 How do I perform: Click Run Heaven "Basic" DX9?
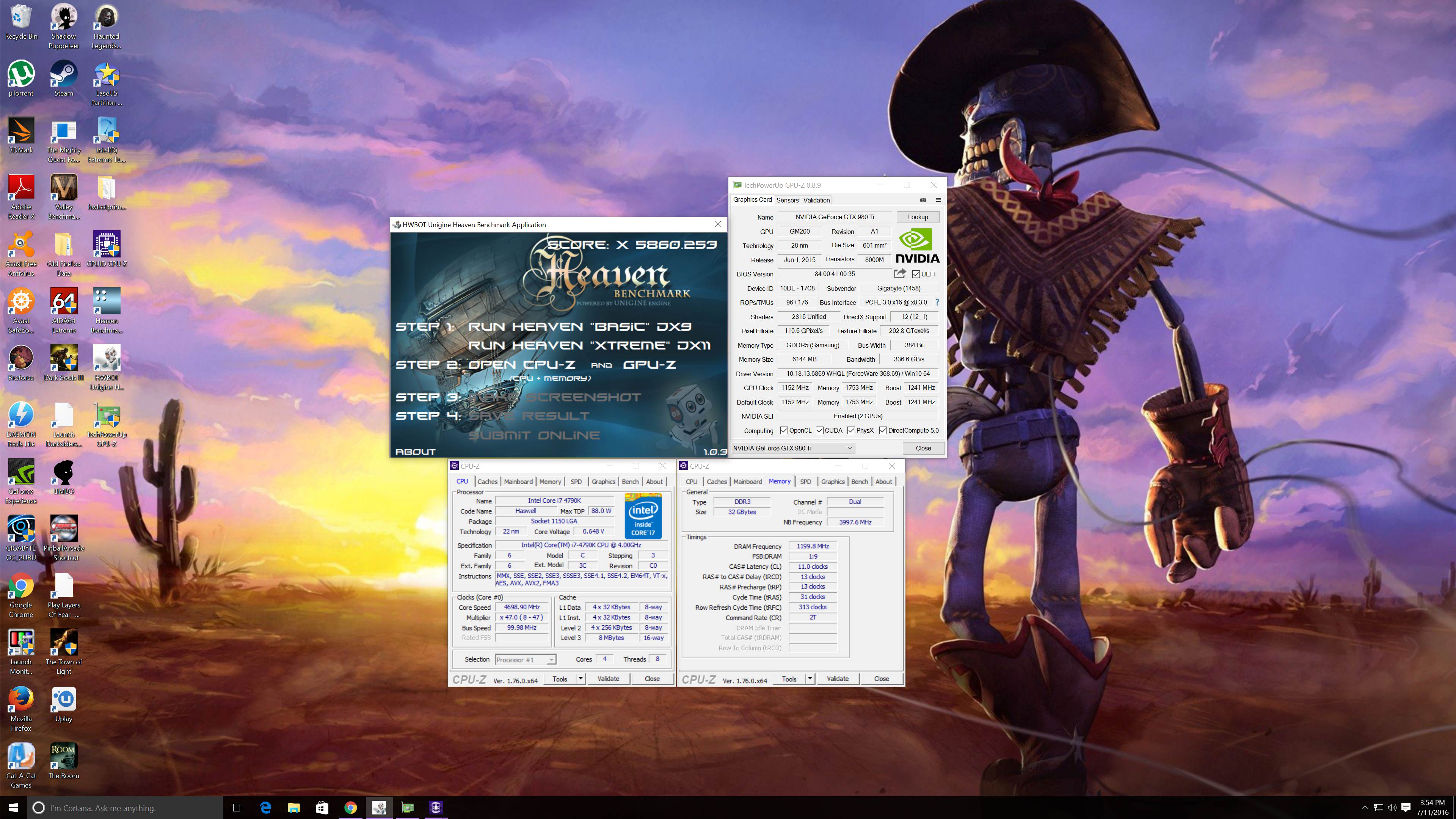(579, 327)
